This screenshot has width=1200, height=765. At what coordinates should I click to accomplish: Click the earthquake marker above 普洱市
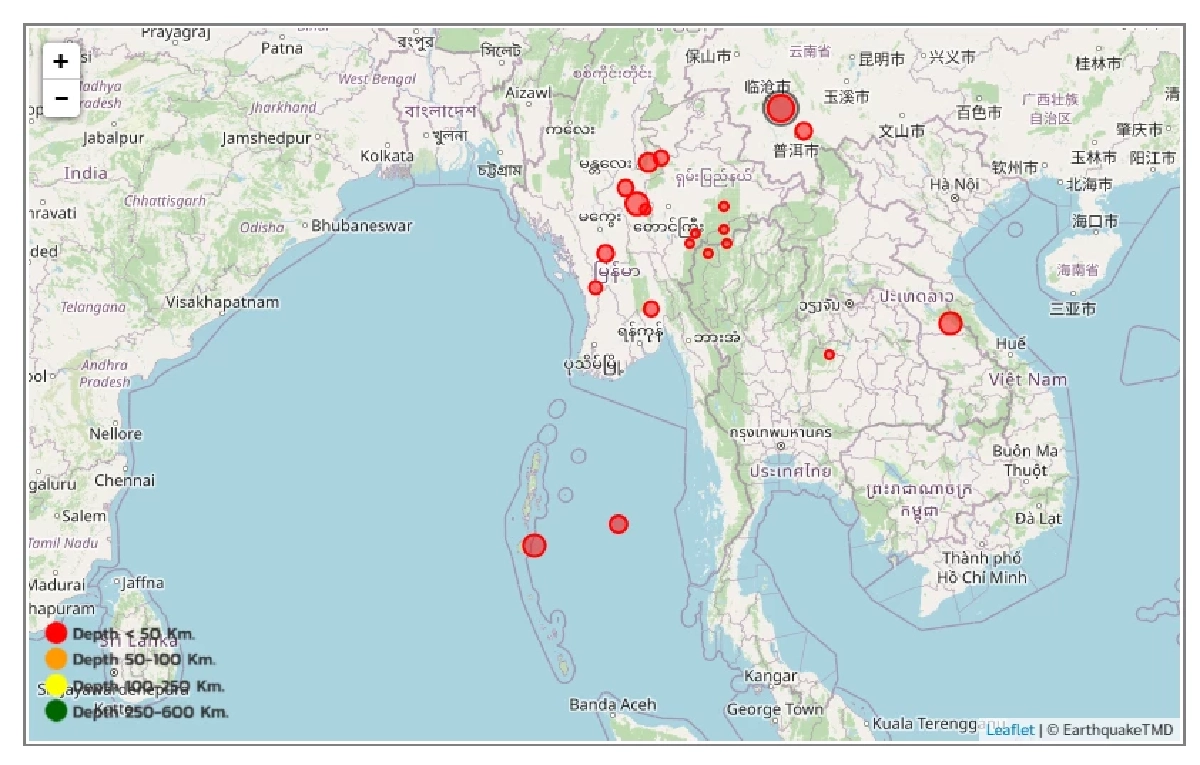coord(803,131)
